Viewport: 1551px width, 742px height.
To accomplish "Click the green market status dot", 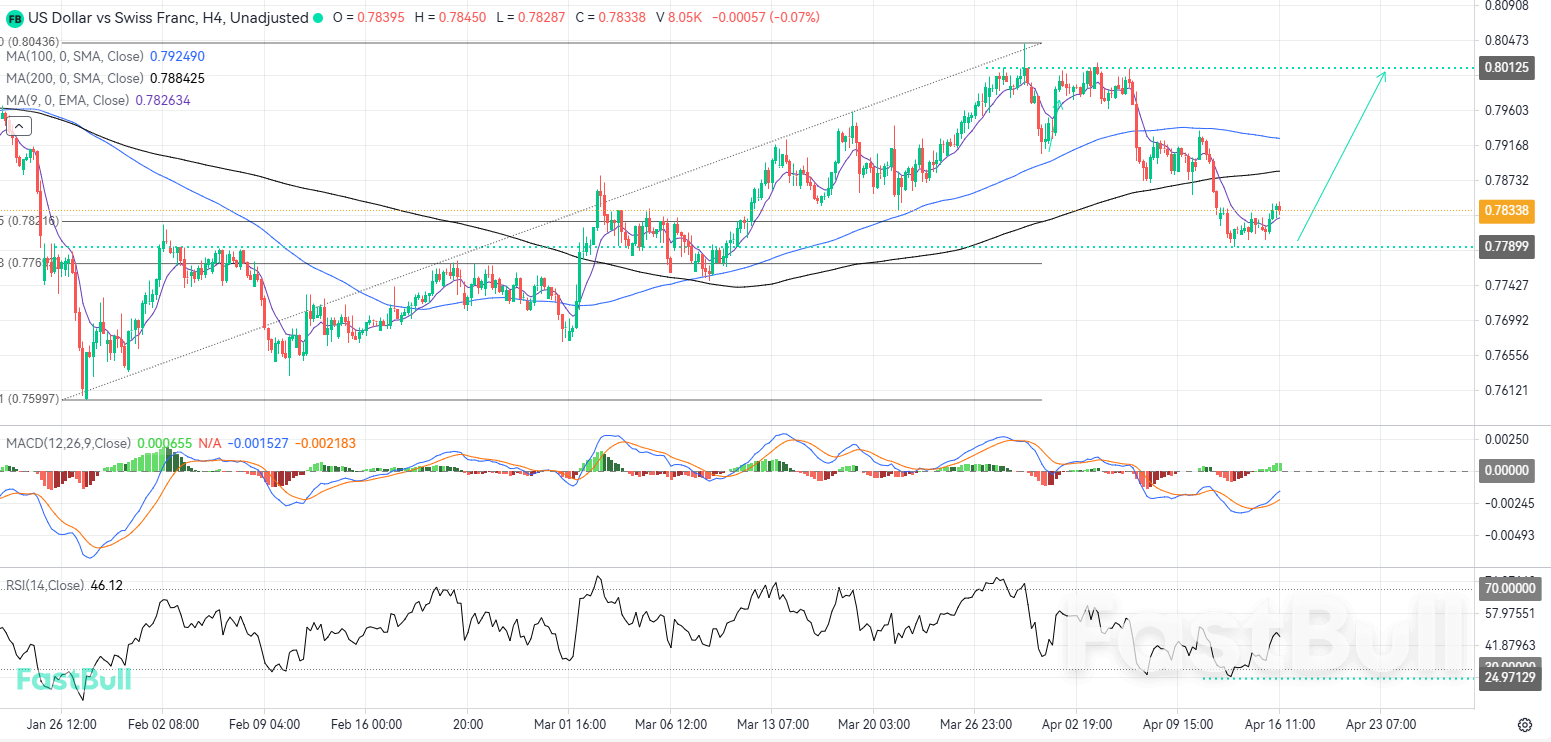I will 317,18.
